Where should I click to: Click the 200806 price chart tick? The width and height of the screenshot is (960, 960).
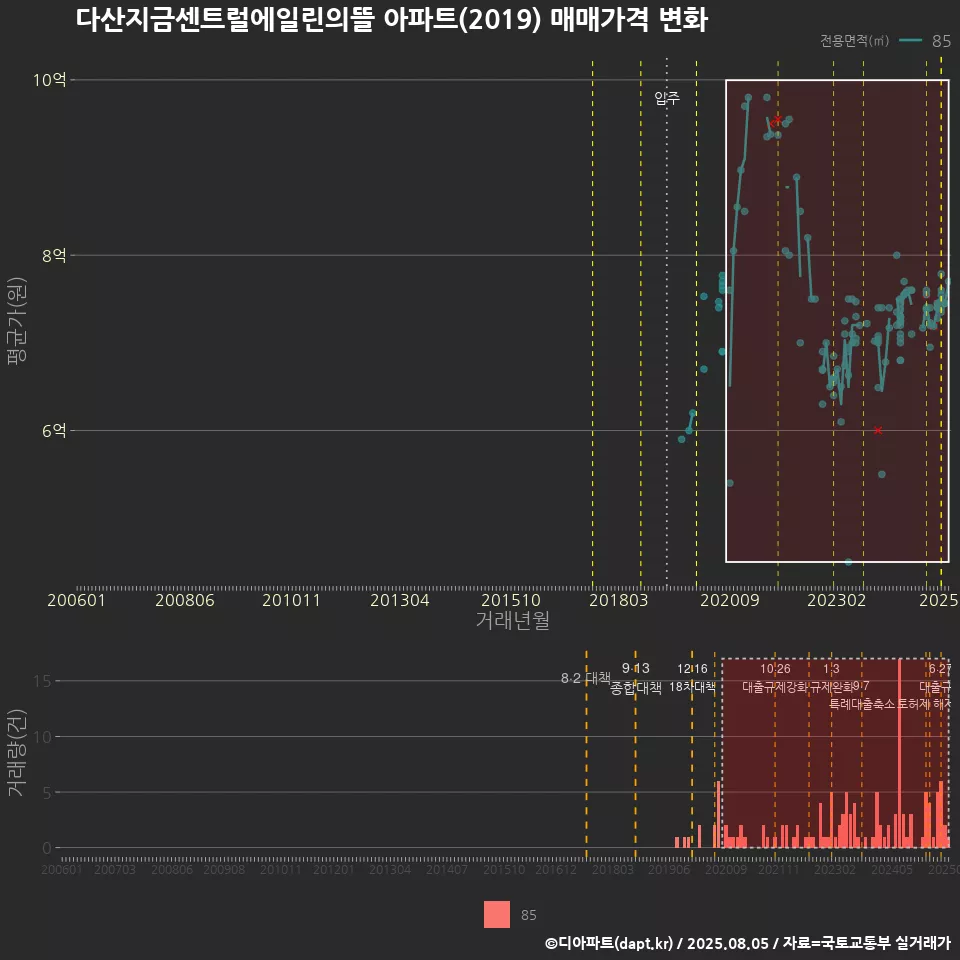[x=185, y=600]
